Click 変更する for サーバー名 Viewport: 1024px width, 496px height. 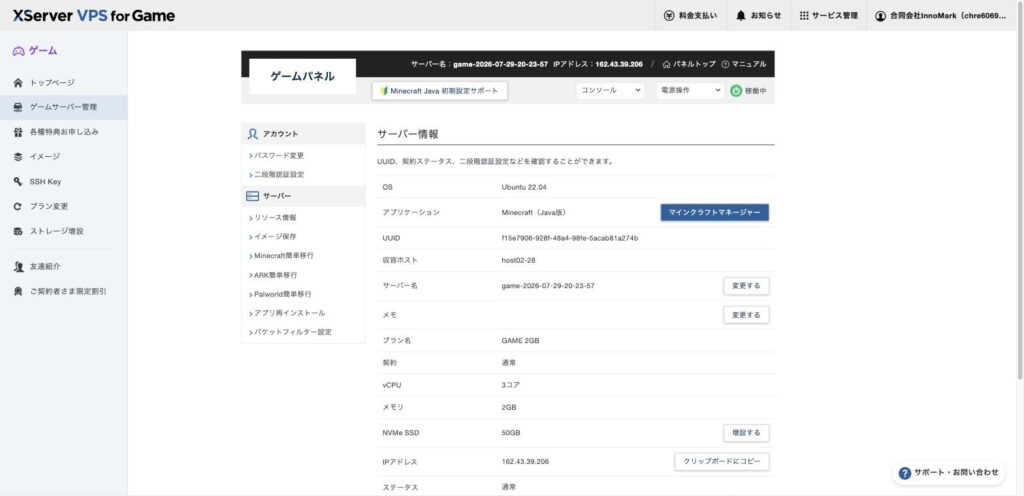[x=746, y=286]
